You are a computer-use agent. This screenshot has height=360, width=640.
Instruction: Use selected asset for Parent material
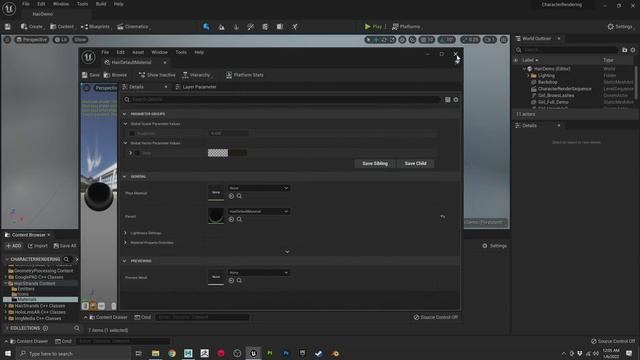tap(231, 220)
